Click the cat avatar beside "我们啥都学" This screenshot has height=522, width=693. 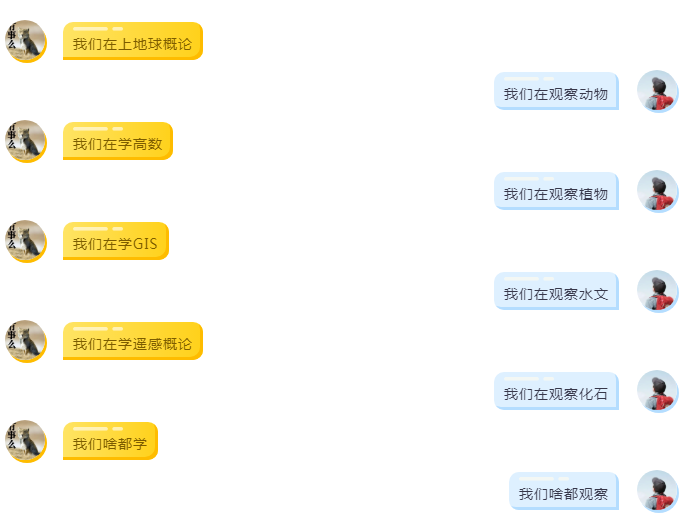click(x=26, y=441)
